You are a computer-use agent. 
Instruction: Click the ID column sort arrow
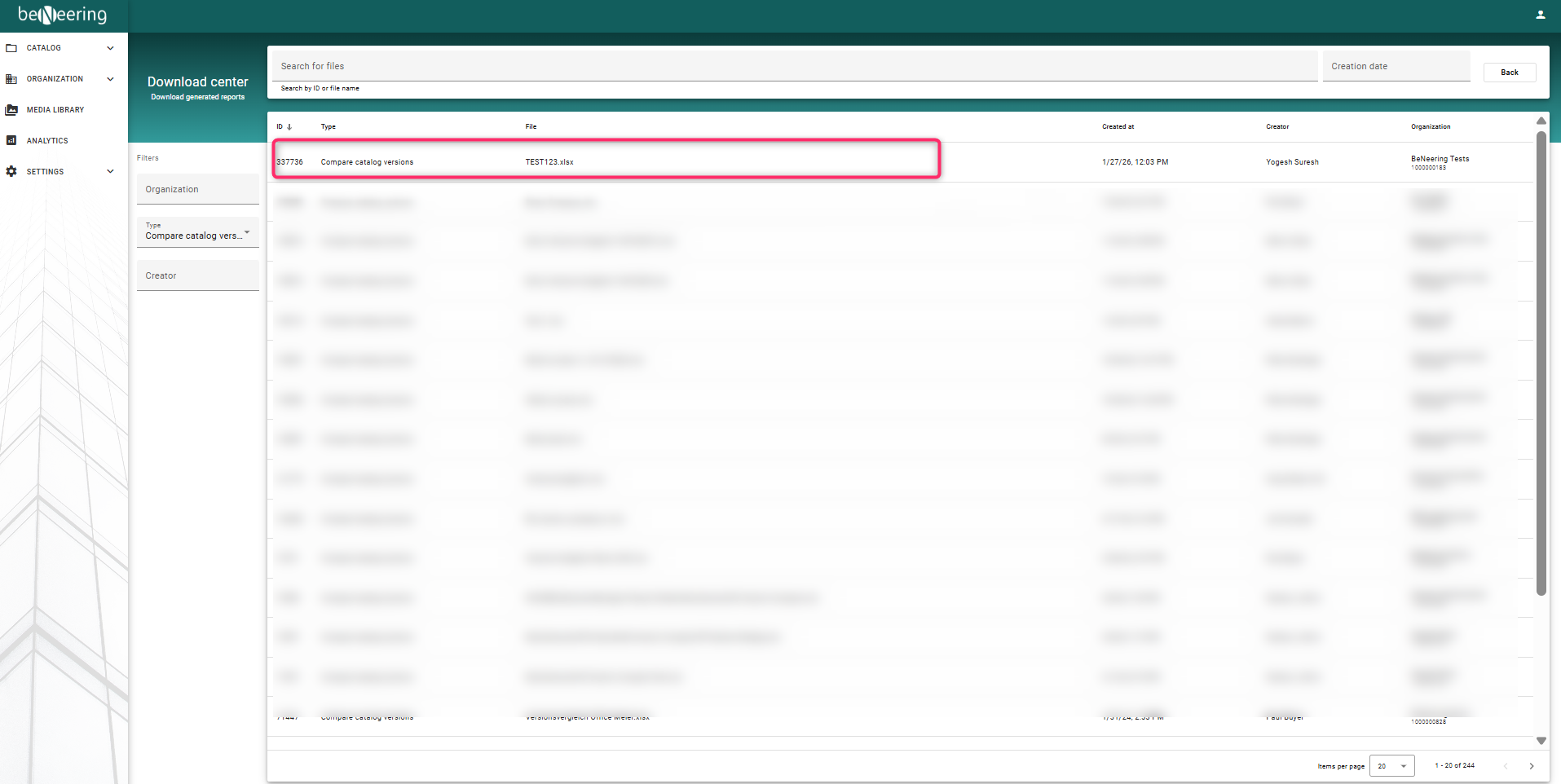pyautogui.click(x=289, y=127)
